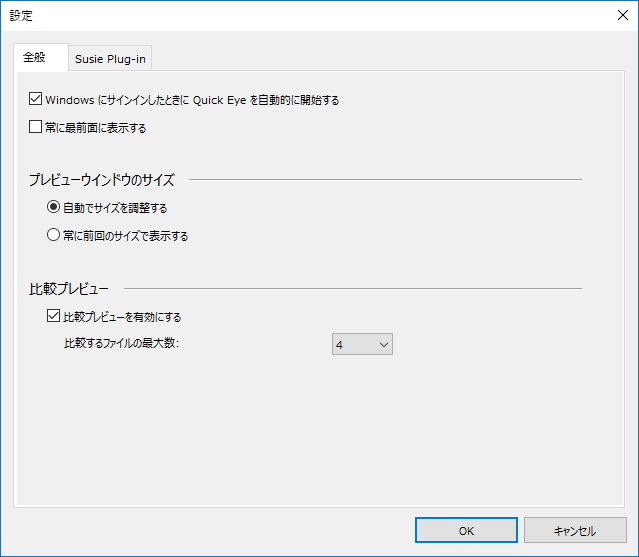Click the プレビューウインドウのサイズ heading
Image resolution: width=639 pixels, height=557 pixels.
(102, 180)
